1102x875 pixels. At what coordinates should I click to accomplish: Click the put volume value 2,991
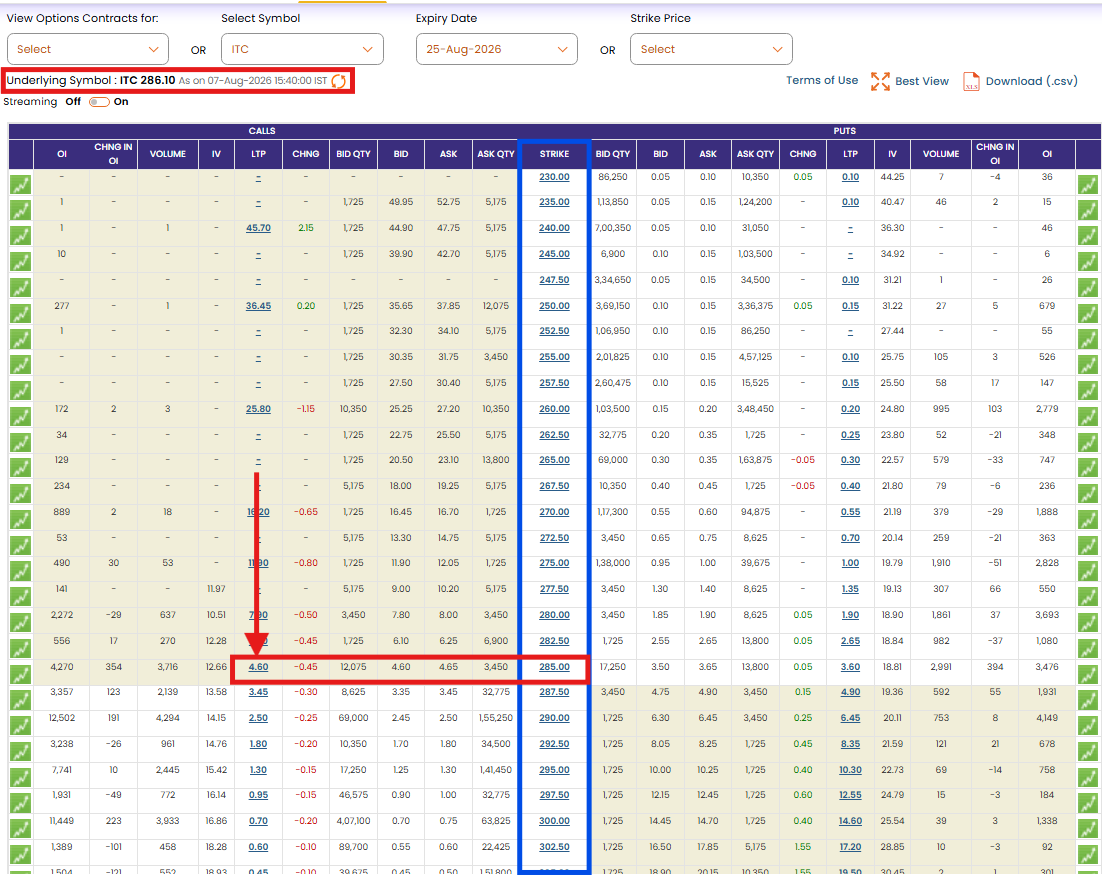tap(941, 667)
